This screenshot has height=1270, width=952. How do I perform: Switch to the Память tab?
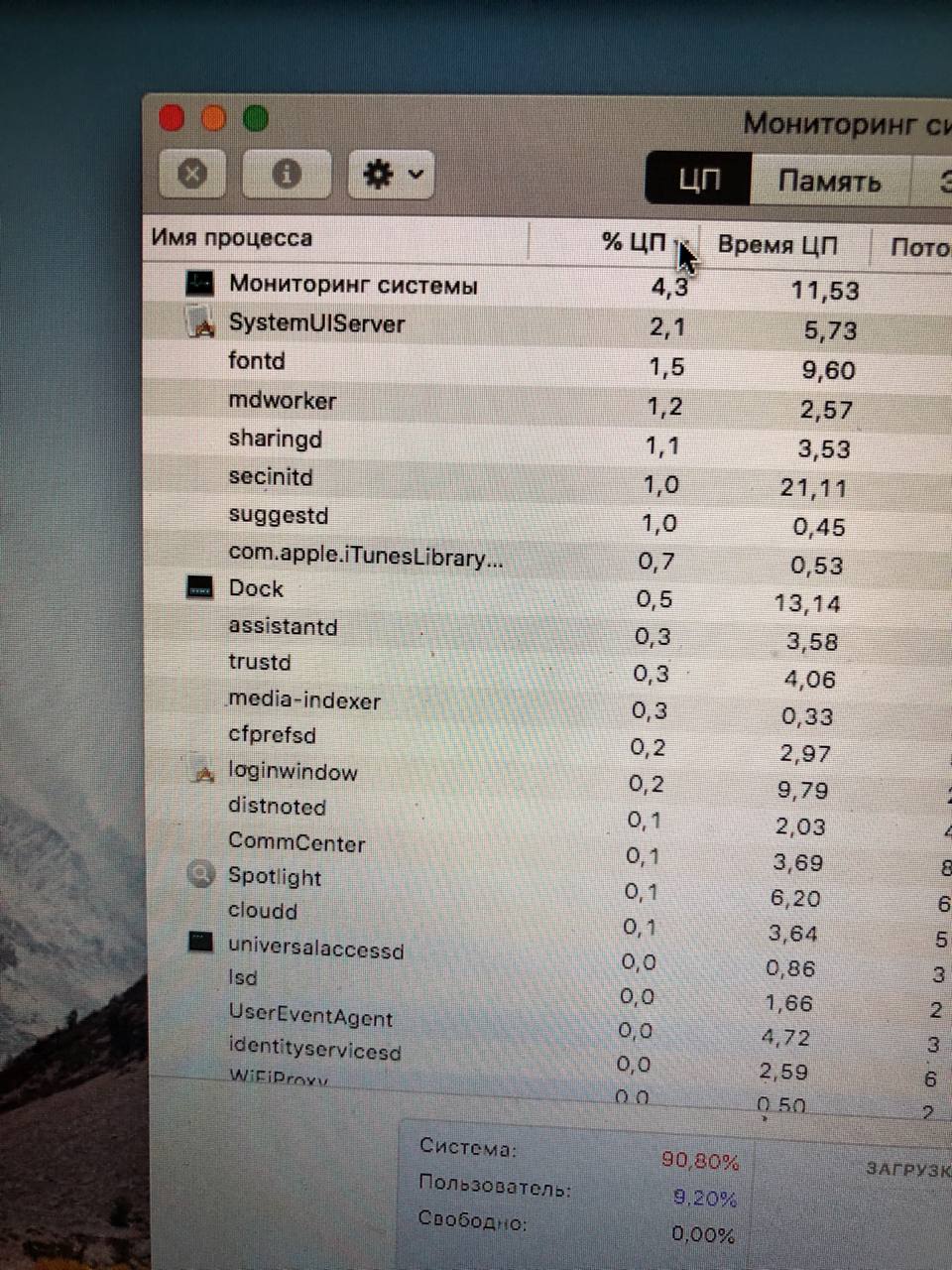pyautogui.click(x=830, y=181)
